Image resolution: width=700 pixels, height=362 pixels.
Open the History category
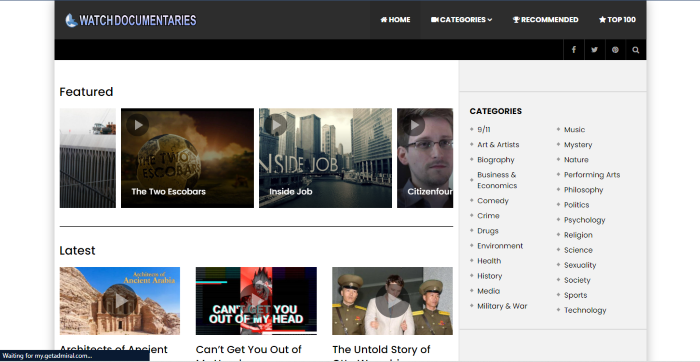[490, 276]
